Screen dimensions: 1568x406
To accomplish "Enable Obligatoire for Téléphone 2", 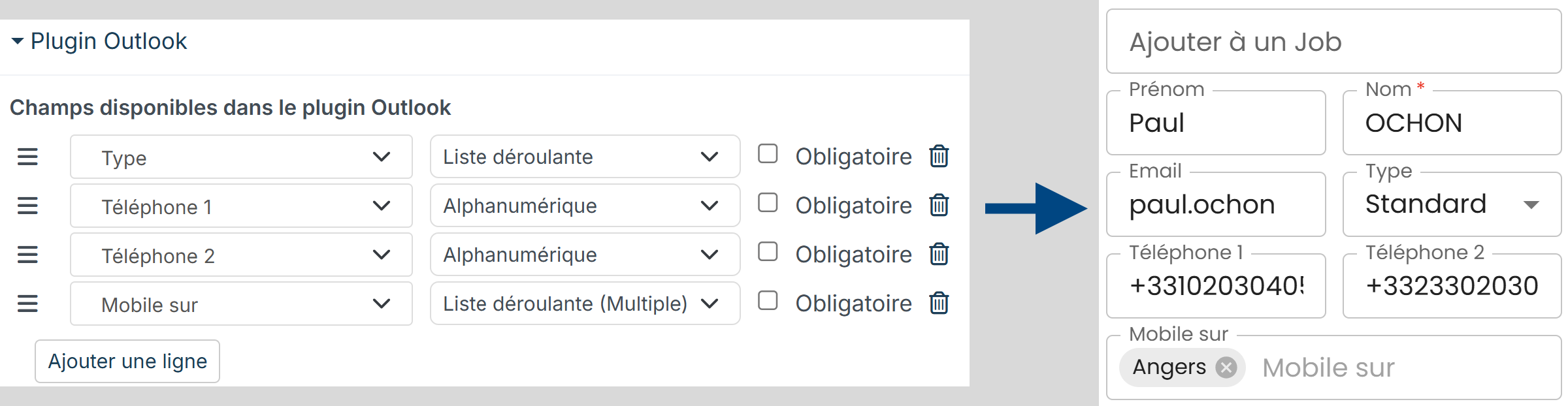I will tap(768, 252).
